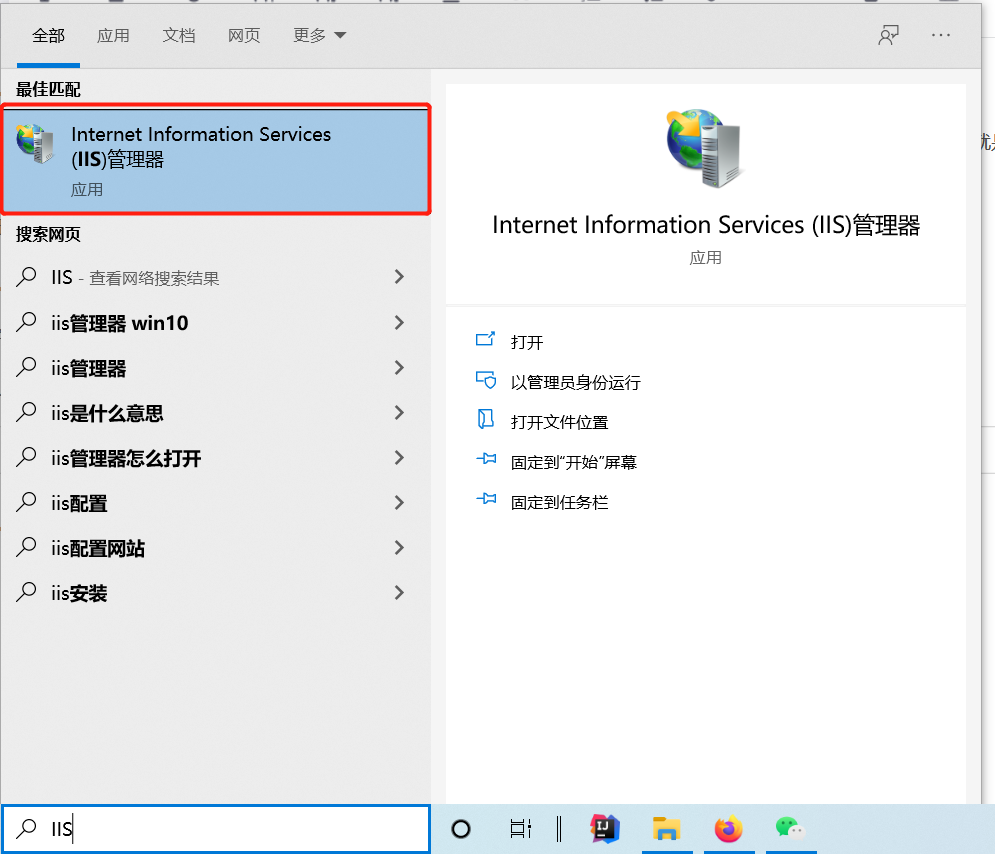
Task: Switch to the 全部 tab
Action: pos(48,36)
